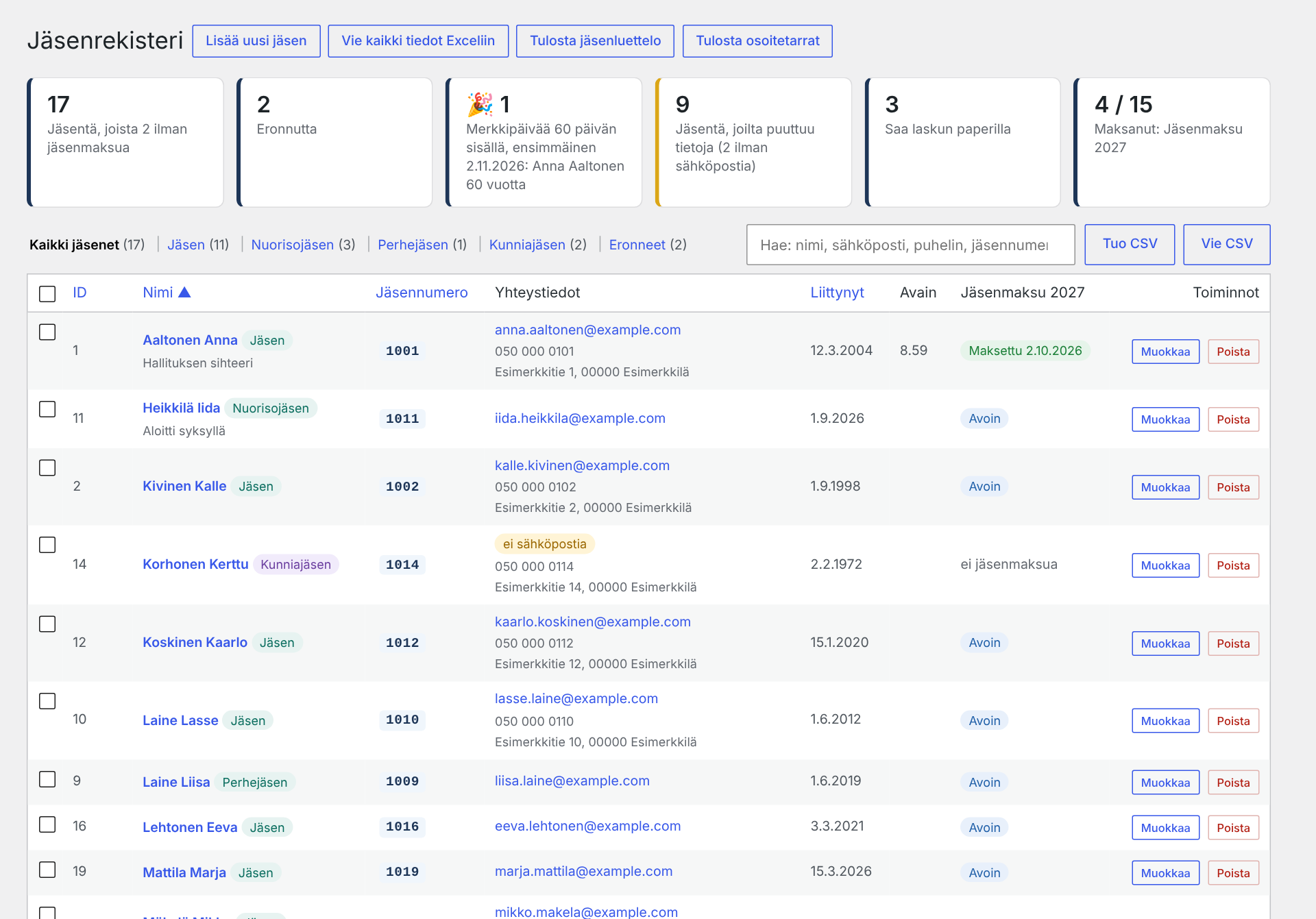This screenshot has width=1316, height=919.
Task: Export list using Vie CSV
Action: (1227, 244)
